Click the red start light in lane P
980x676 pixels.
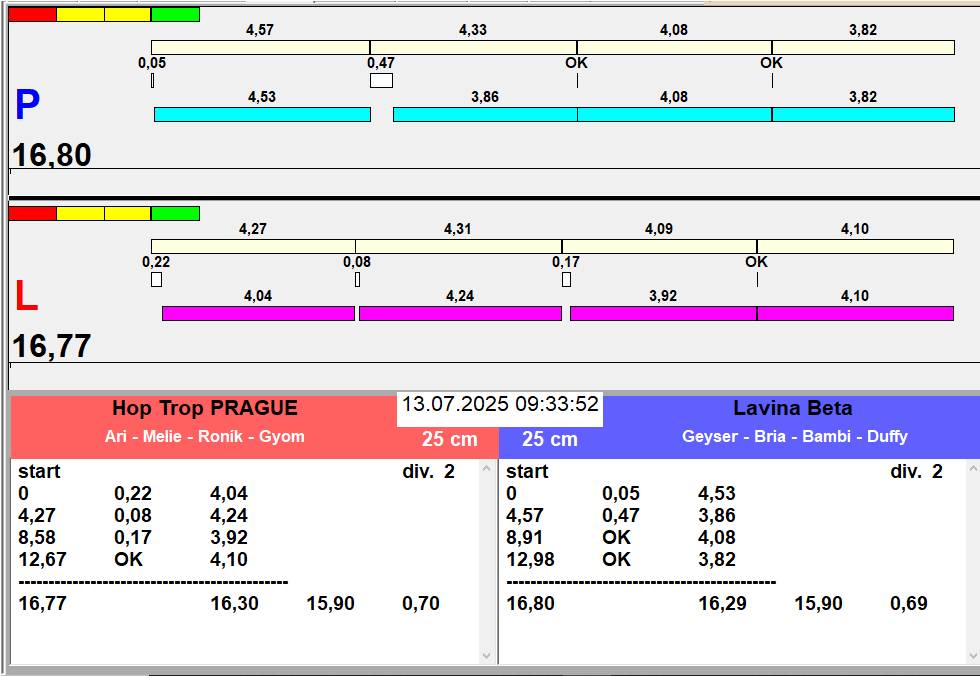(32, 14)
